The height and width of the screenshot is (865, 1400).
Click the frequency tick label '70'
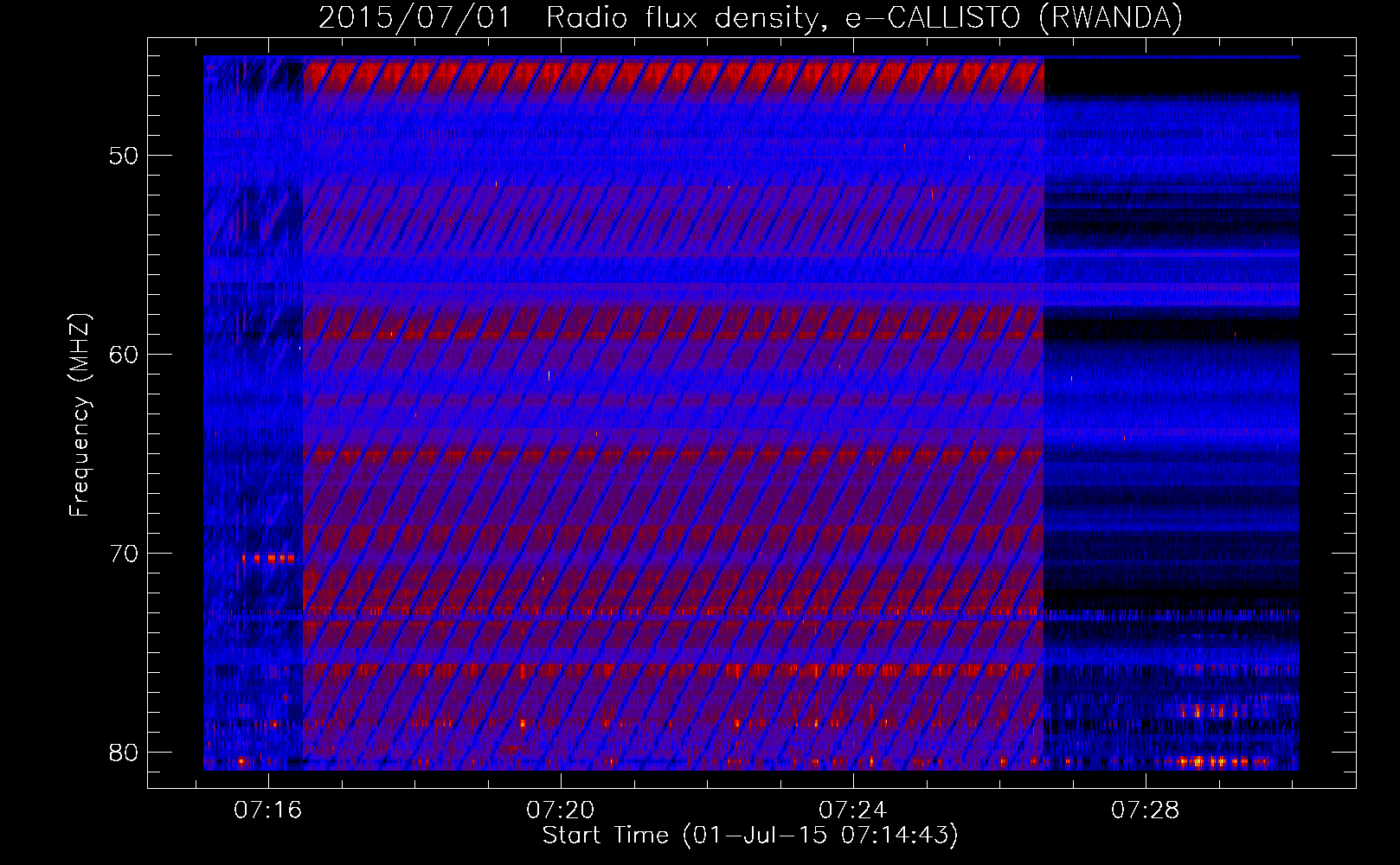(x=124, y=554)
